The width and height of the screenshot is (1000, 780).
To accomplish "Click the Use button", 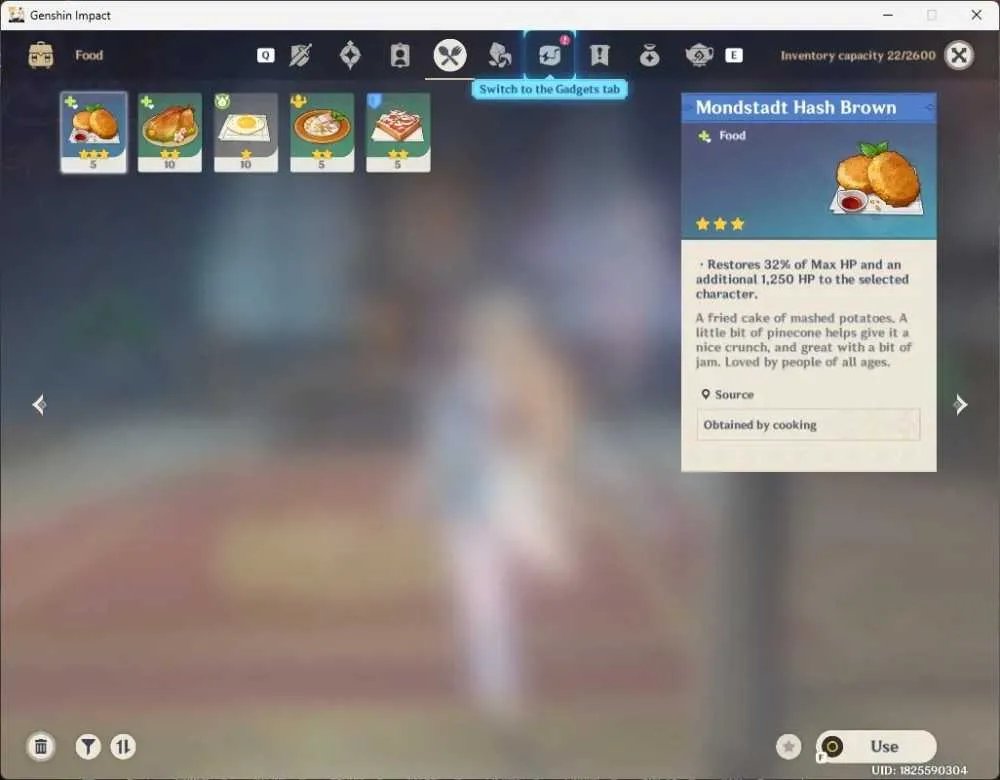I will [876, 746].
